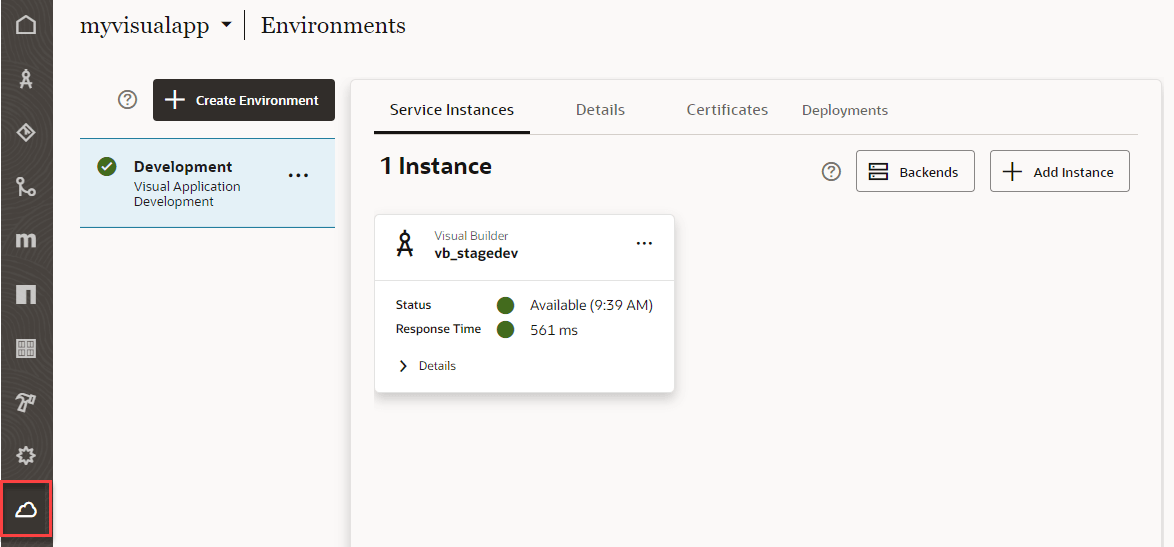Open Project Administration gear icon
The height and width of the screenshot is (547, 1174).
[x=26, y=456]
